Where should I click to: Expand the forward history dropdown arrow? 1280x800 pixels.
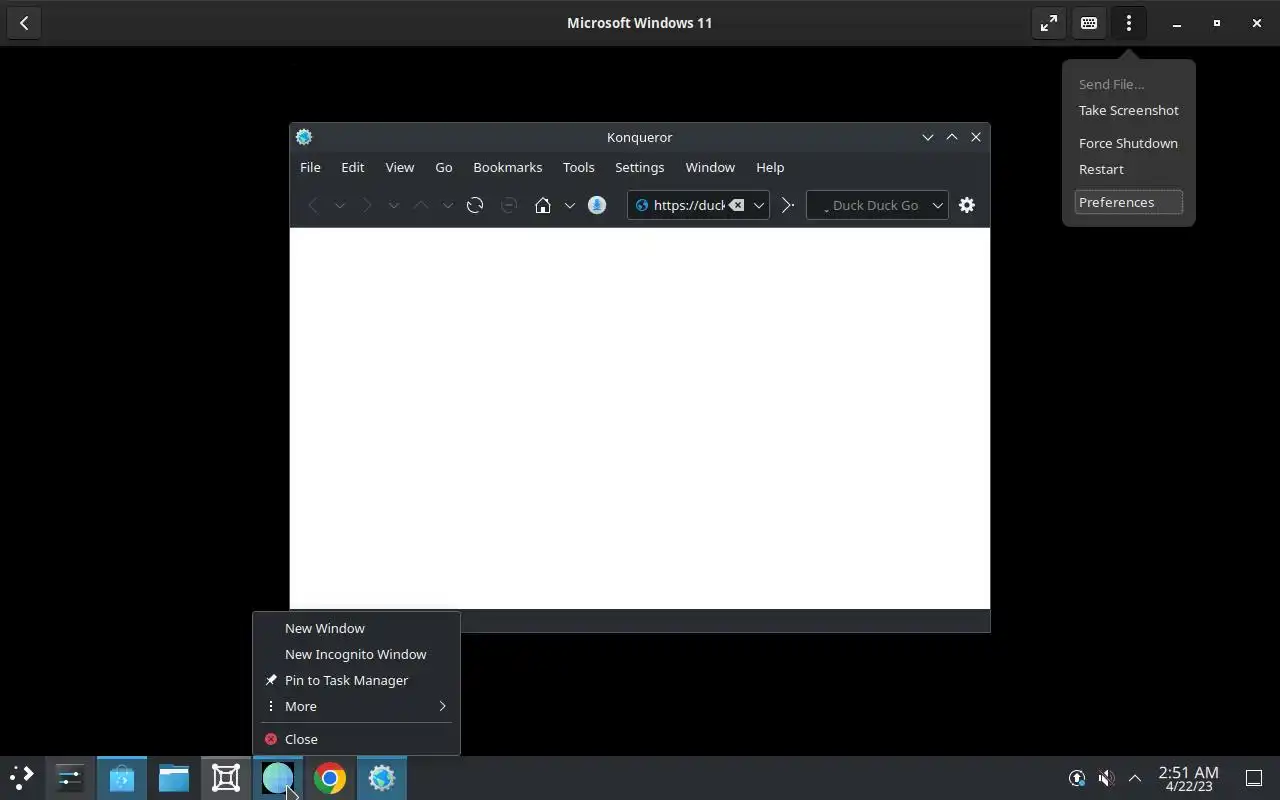pyautogui.click(x=394, y=205)
